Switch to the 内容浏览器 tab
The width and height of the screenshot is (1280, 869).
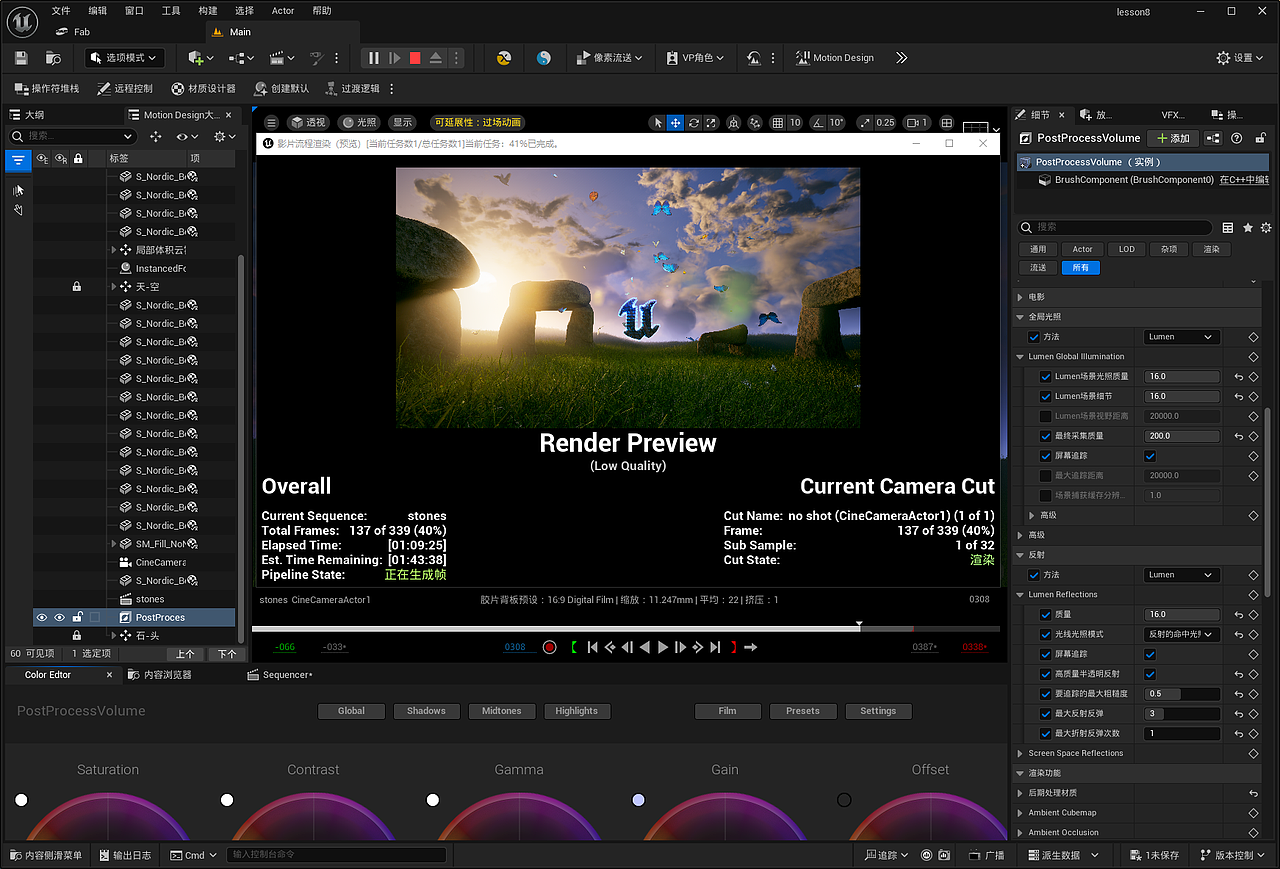(x=160, y=675)
